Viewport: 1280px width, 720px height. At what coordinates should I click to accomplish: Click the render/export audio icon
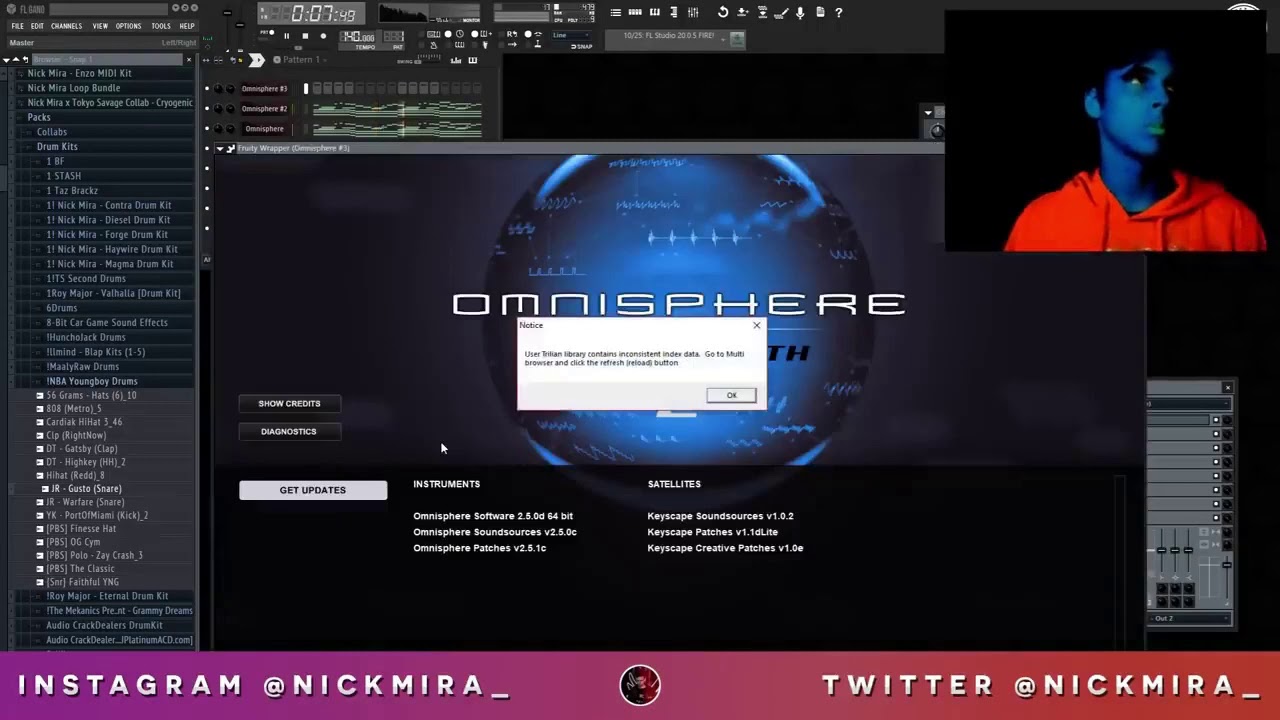762,12
